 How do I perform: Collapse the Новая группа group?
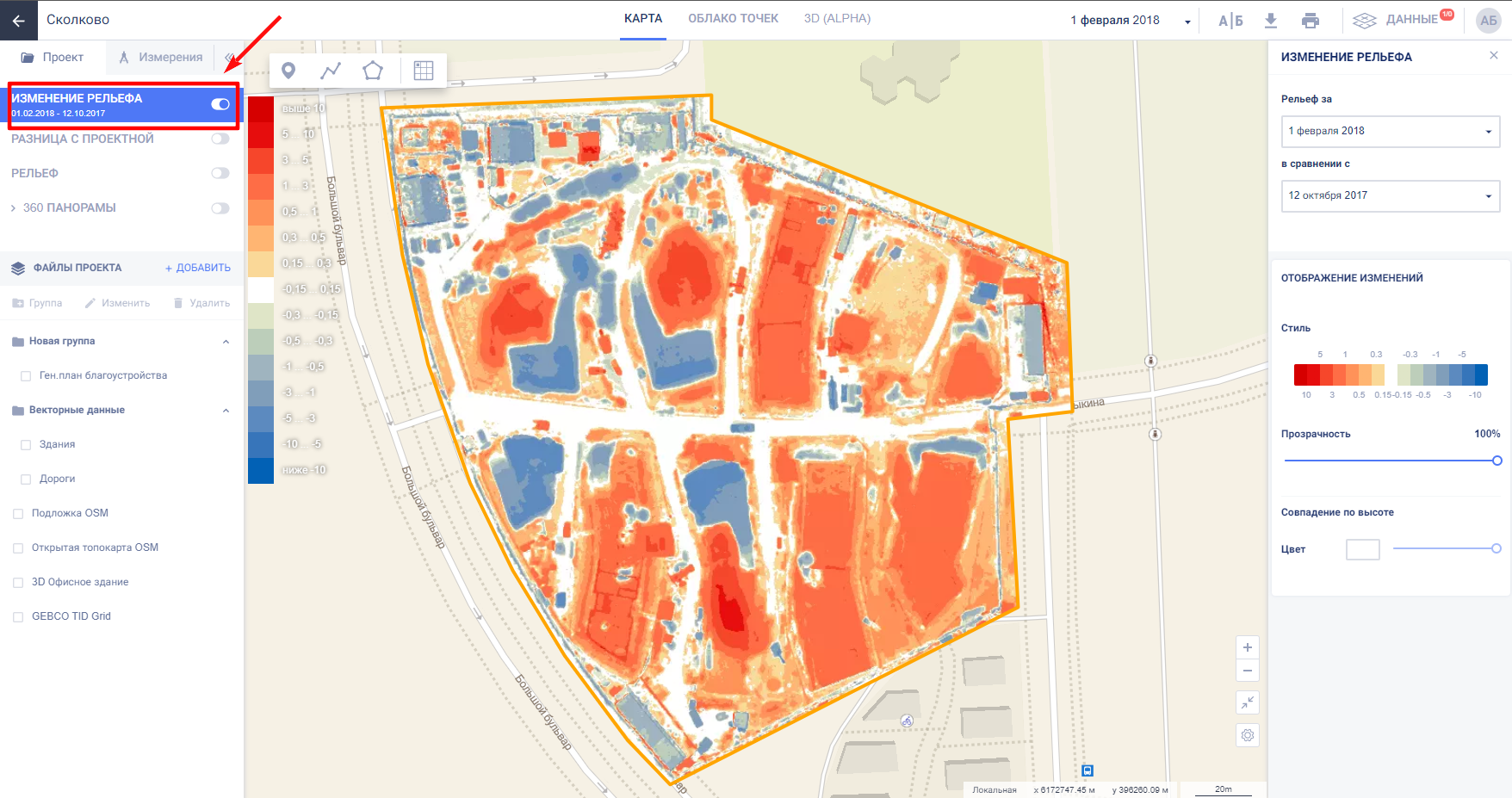coord(226,342)
